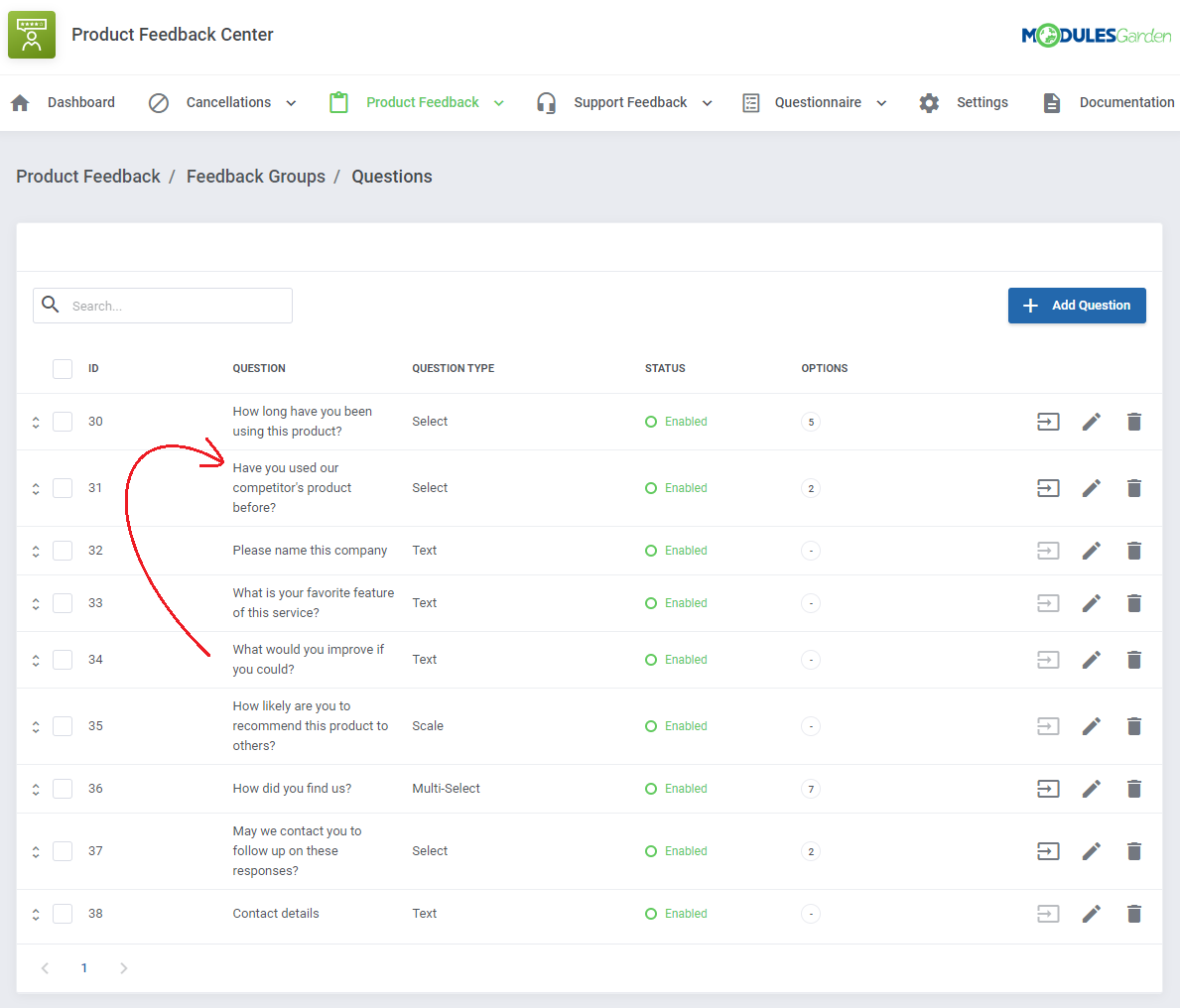Delete question 30 with trash icon
Screen dimensions: 1180x1008
pos(1134,422)
